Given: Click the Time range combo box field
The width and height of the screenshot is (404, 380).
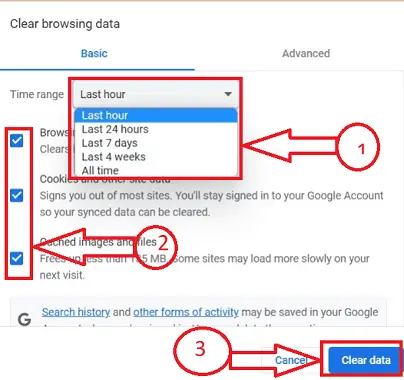Looking at the screenshot, I should [x=156, y=94].
